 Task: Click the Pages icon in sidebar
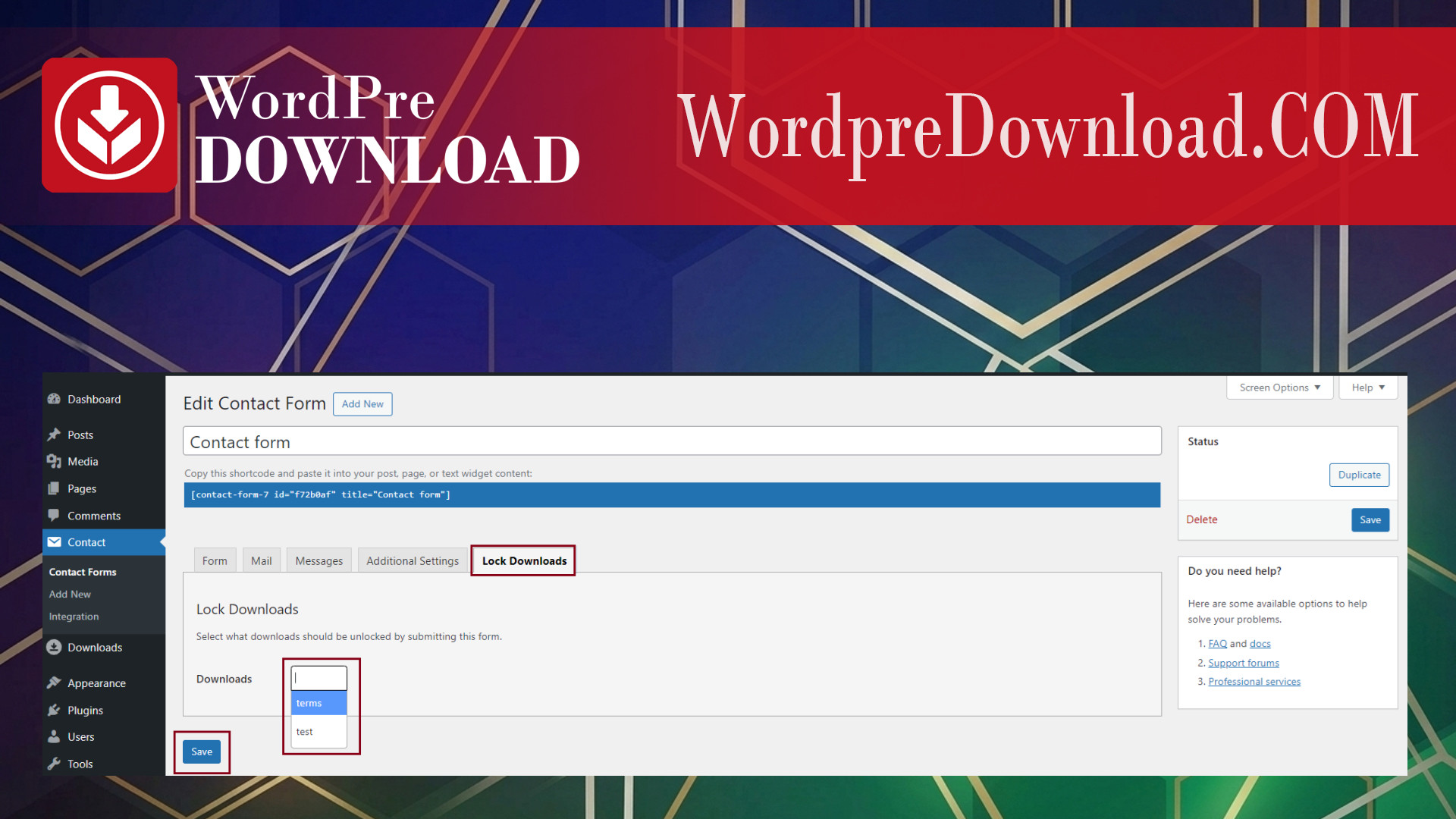[x=54, y=488]
